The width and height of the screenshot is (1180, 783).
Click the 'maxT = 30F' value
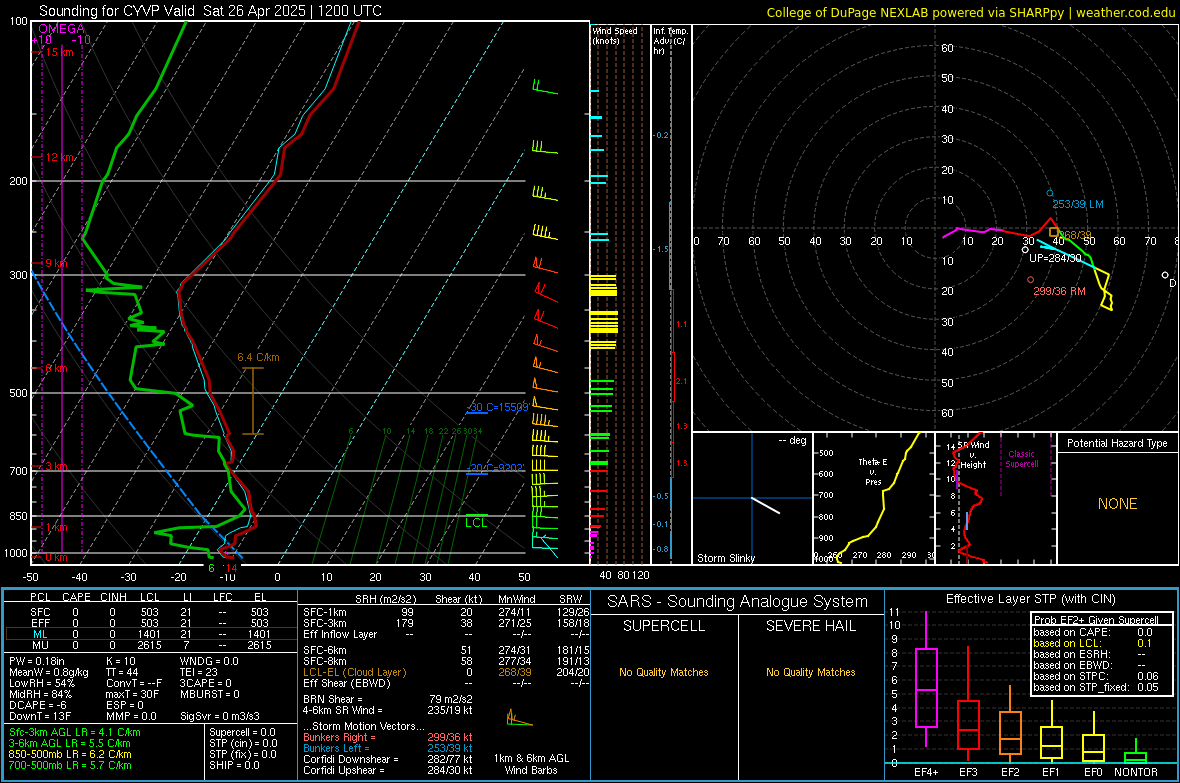pos(132,694)
